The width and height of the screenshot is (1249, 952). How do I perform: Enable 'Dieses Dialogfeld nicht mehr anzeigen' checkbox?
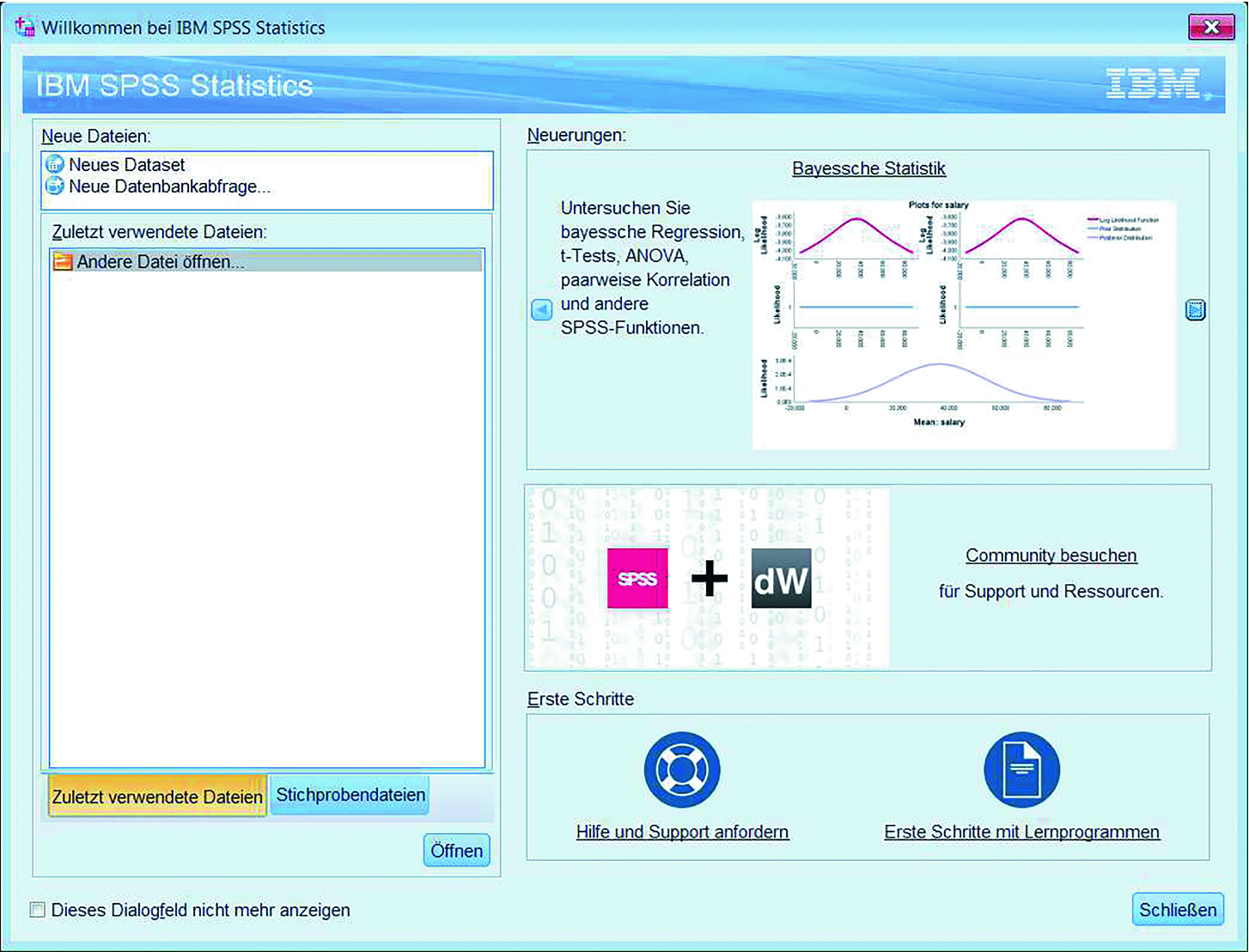[38, 910]
